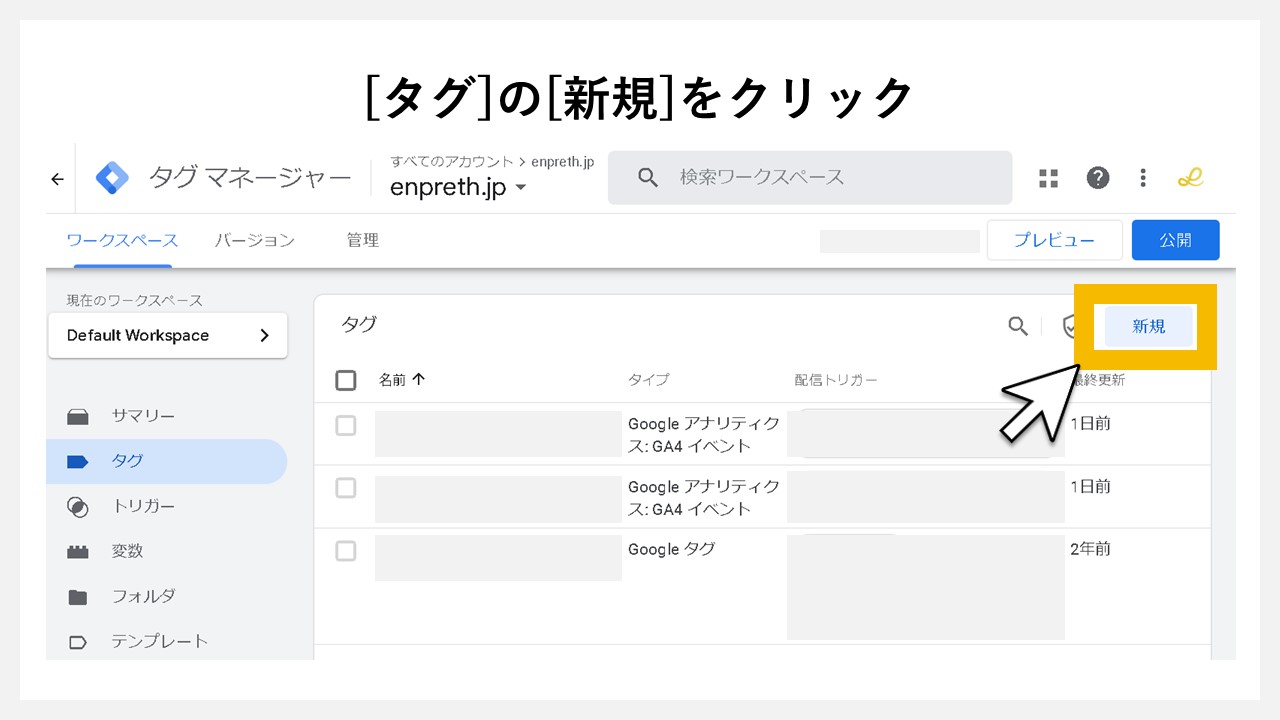1280x720 pixels.
Task: Open the search icon in the tag panel
Action: 1018,326
